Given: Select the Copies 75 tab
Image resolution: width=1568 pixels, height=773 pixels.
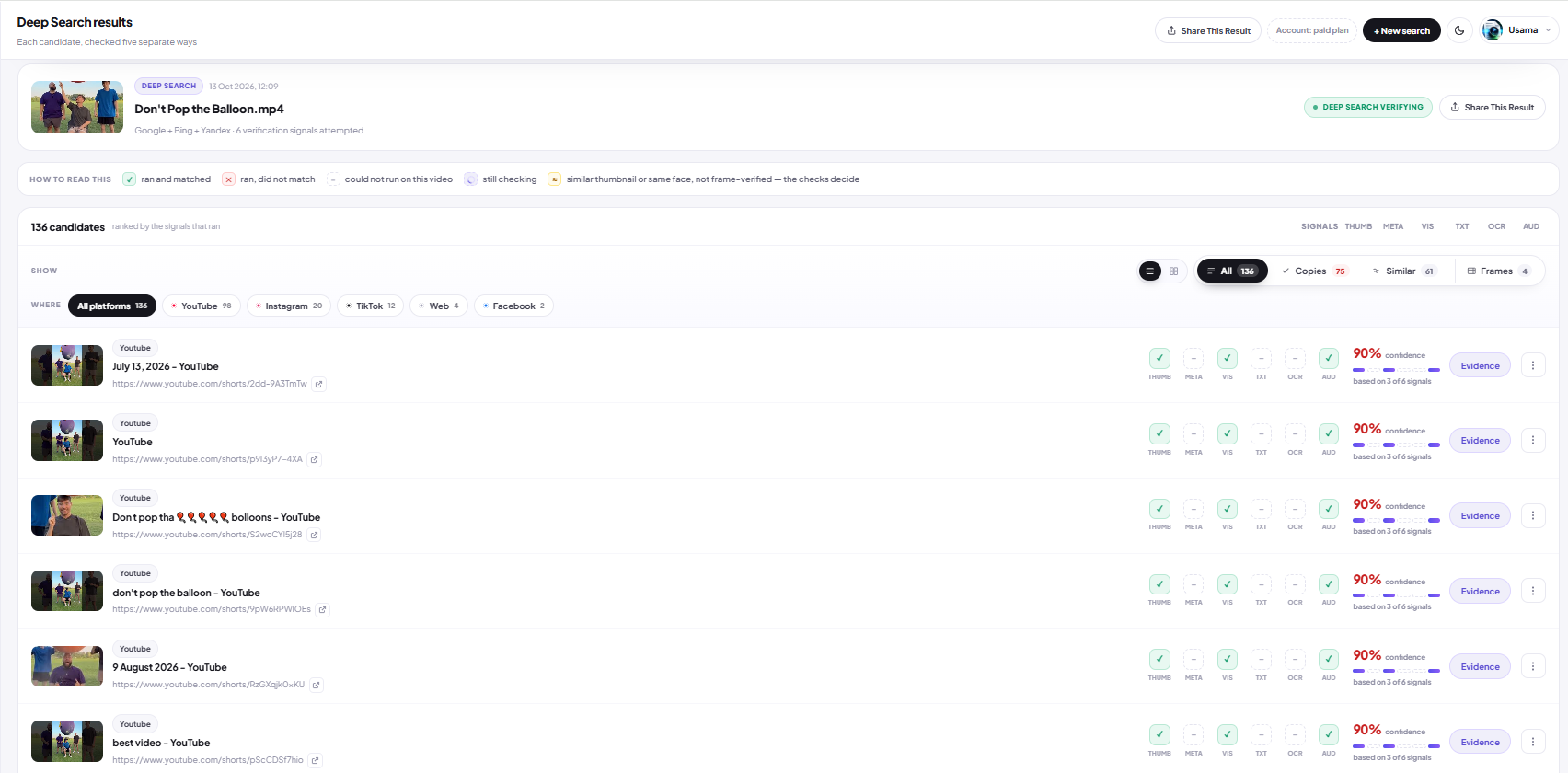Looking at the screenshot, I should point(1315,271).
